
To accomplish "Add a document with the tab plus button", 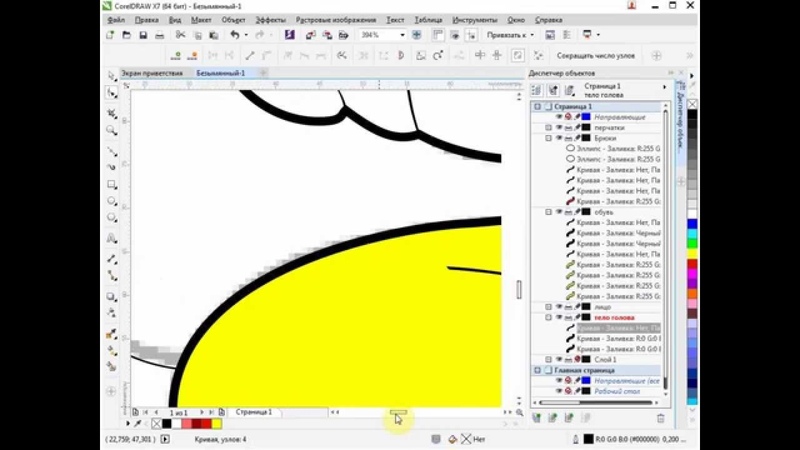I will pos(263,73).
